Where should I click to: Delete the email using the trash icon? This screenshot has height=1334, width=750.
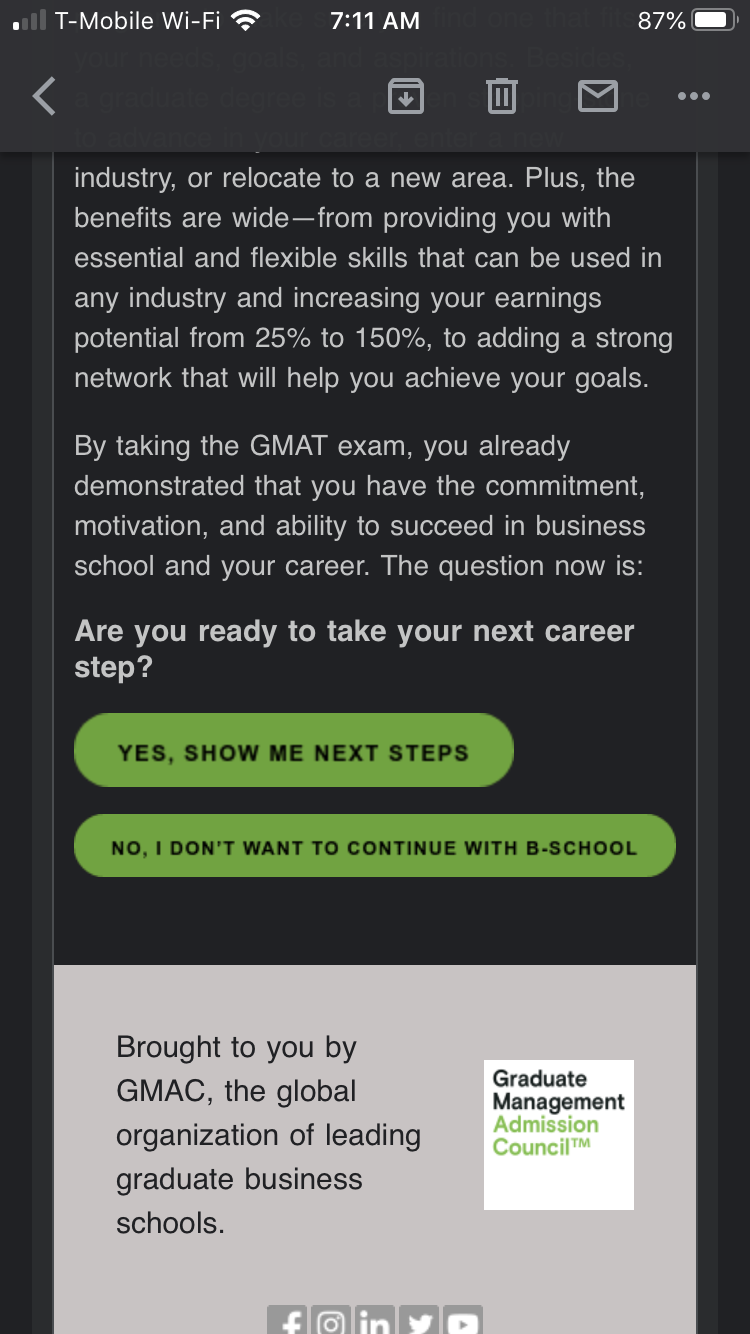[501, 97]
